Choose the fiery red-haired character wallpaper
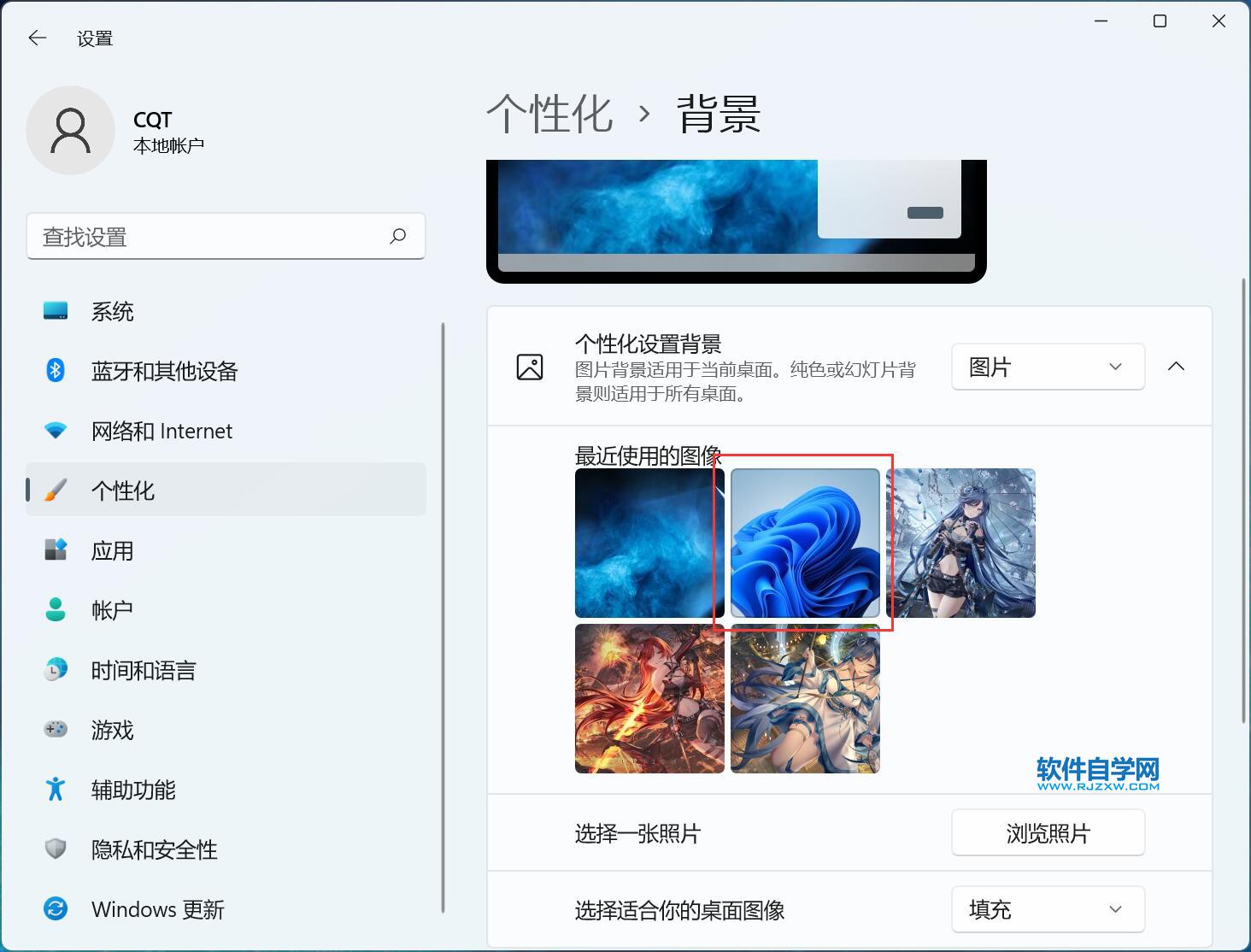This screenshot has width=1251, height=952. tap(649, 698)
